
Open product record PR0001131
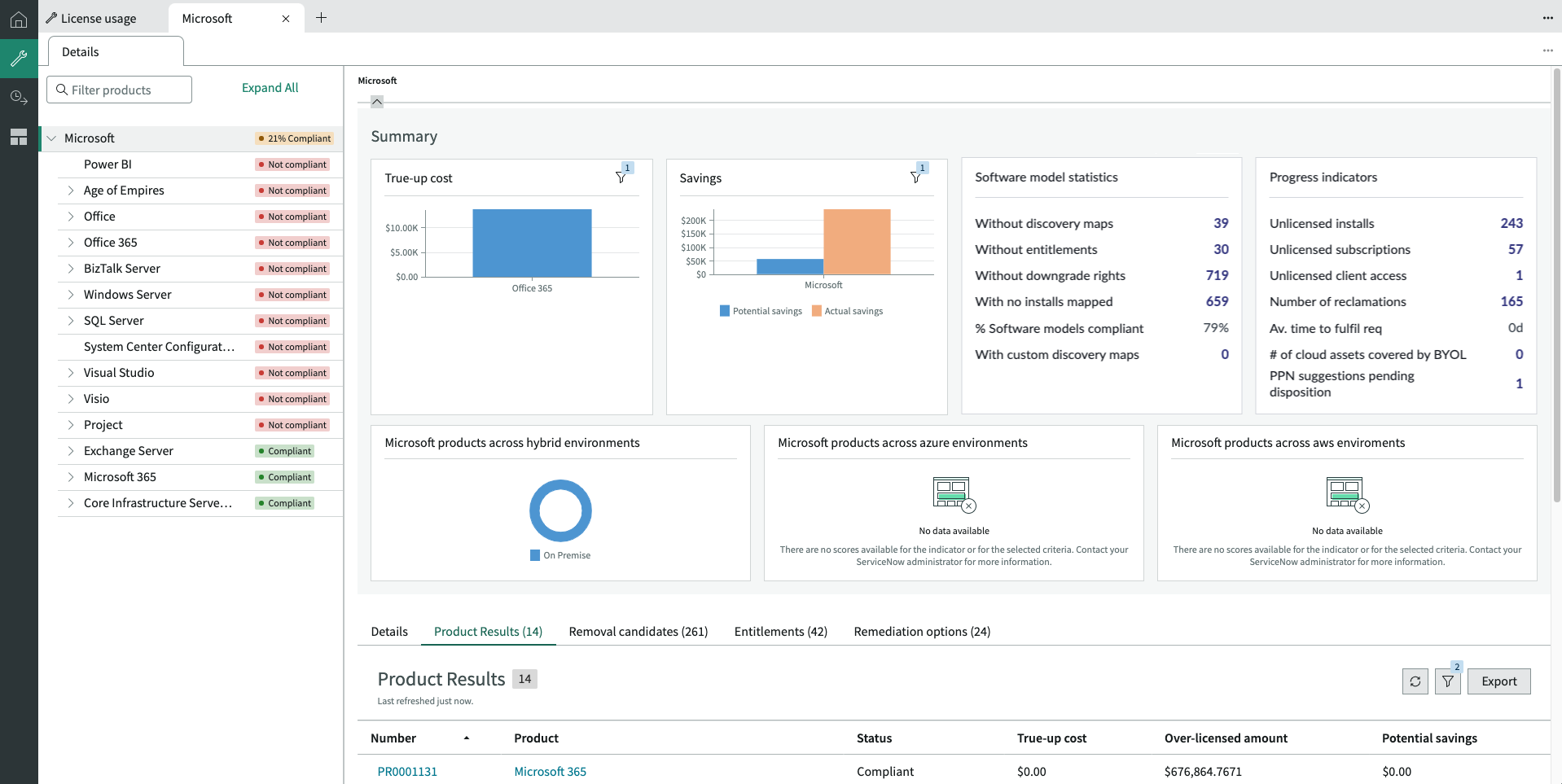[407, 772]
